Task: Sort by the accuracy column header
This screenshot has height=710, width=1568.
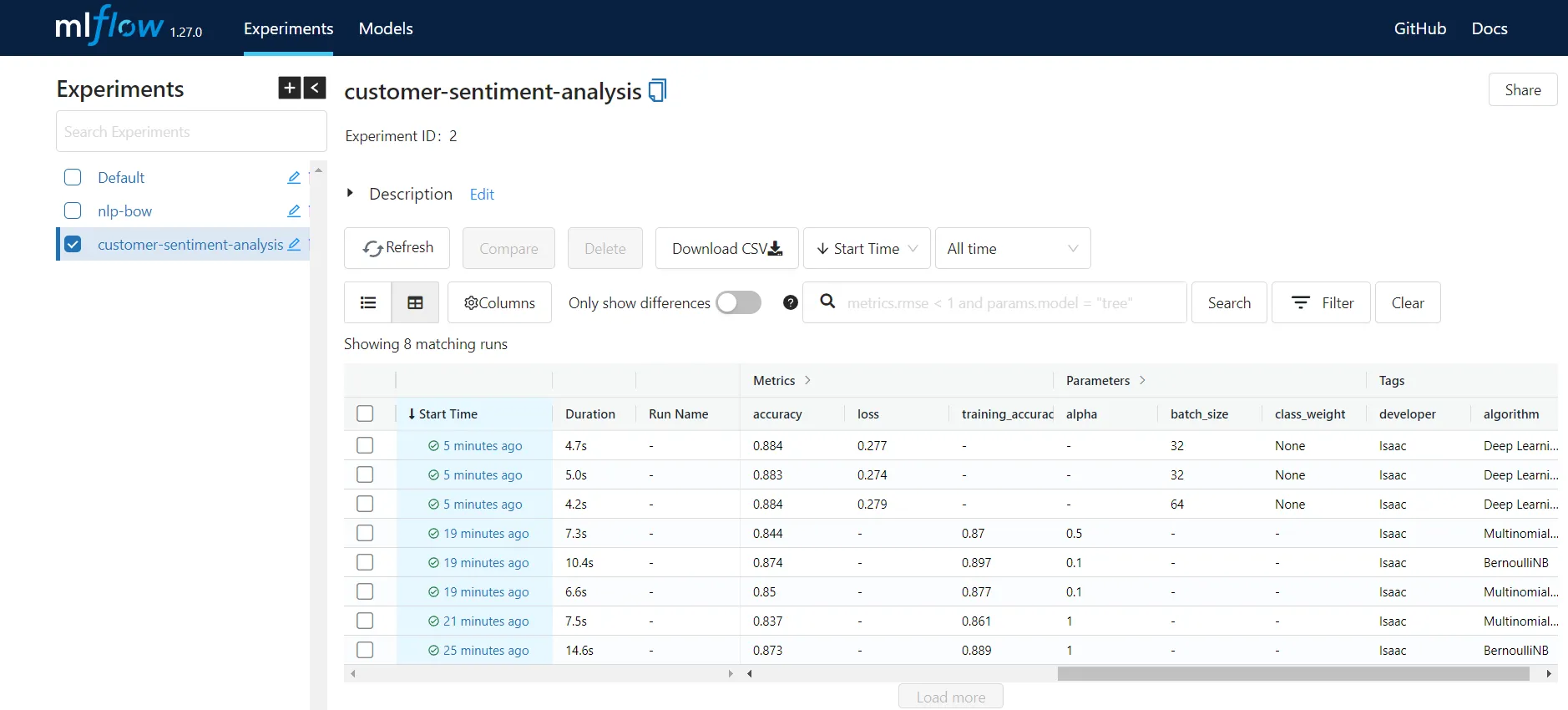Action: (x=777, y=413)
